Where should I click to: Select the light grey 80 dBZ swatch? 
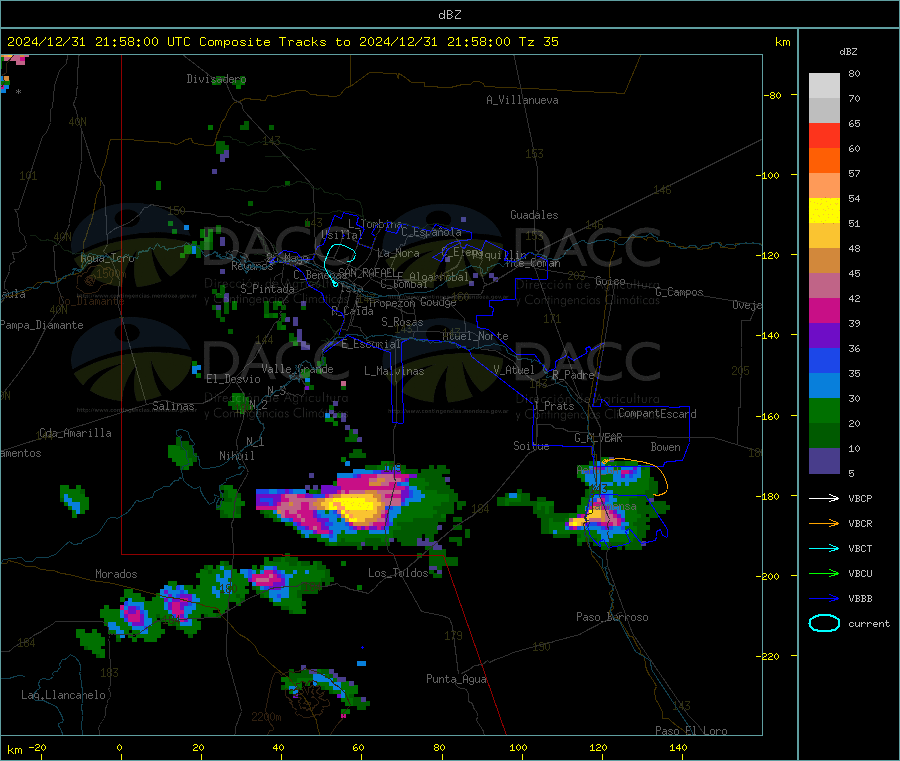pyautogui.click(x=824, y=86)
